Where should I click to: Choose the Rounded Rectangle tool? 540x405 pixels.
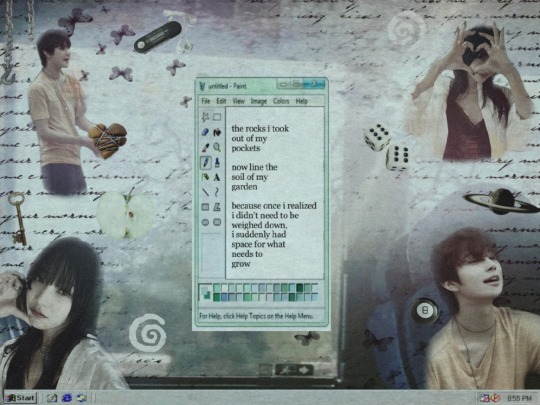pos(217,222)
